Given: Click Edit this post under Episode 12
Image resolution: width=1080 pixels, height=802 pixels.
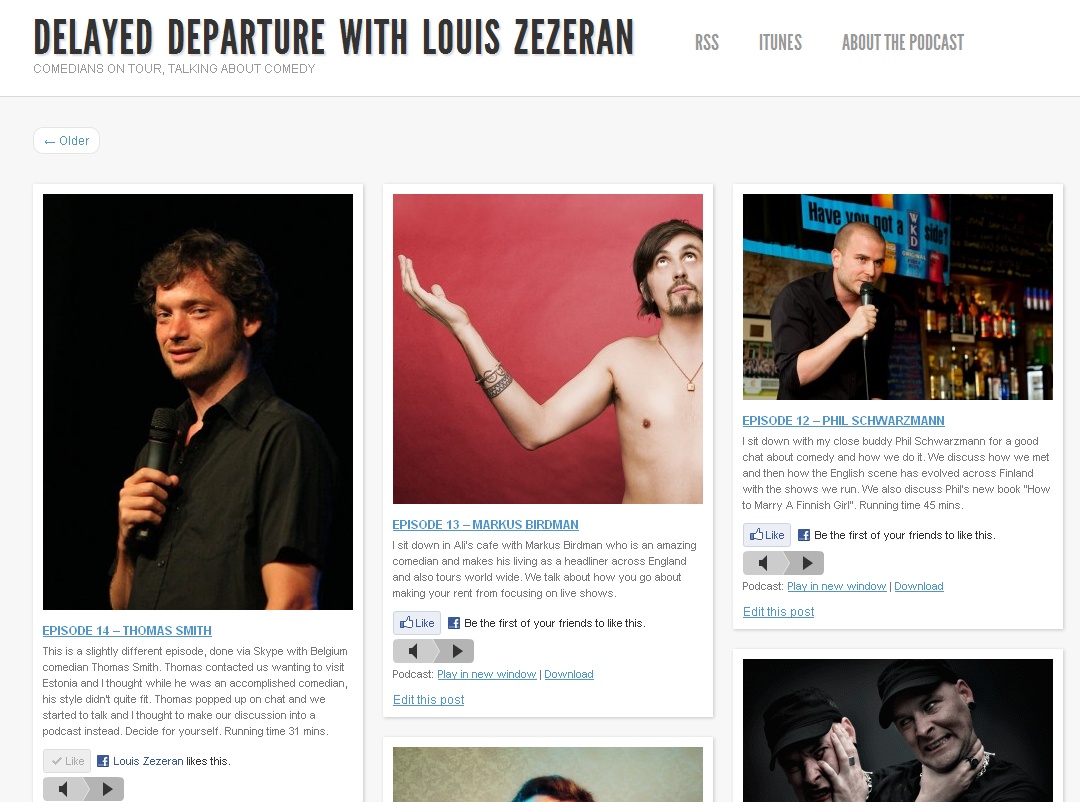Looking at the screenshot, I should coord(778,612).
